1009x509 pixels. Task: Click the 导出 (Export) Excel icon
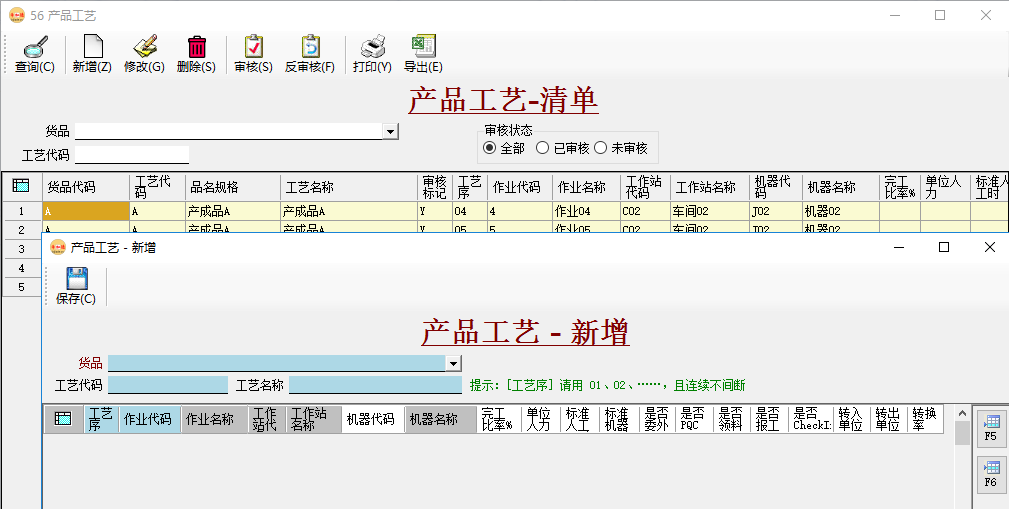pos(423,47)
